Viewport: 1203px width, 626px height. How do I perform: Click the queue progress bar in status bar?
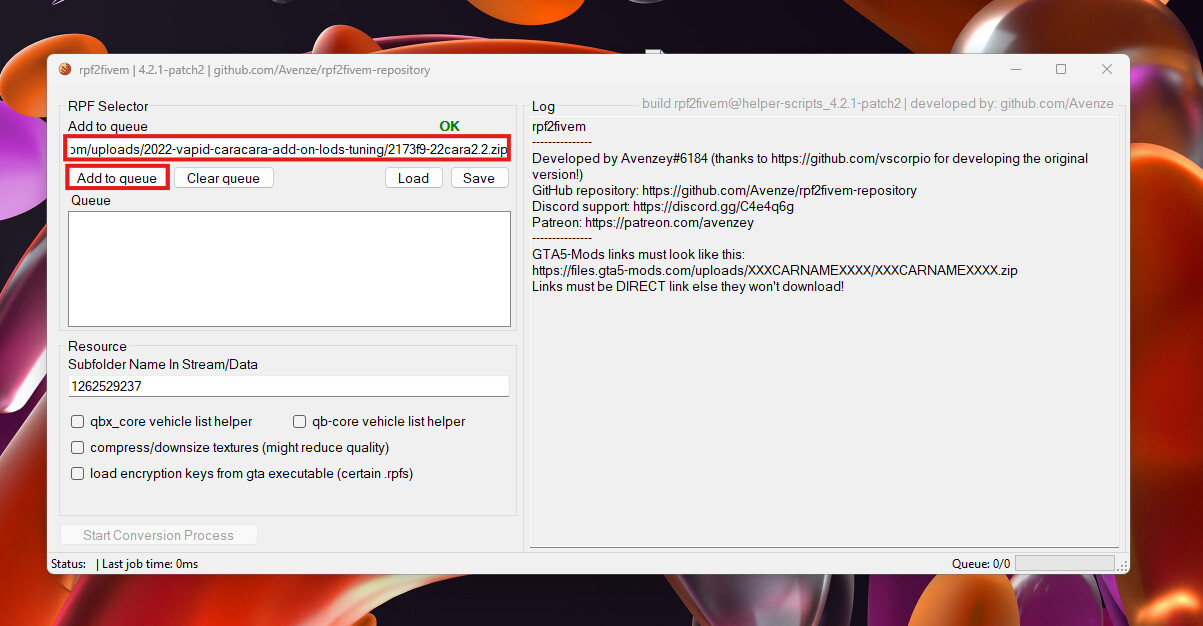(1064, 564)
